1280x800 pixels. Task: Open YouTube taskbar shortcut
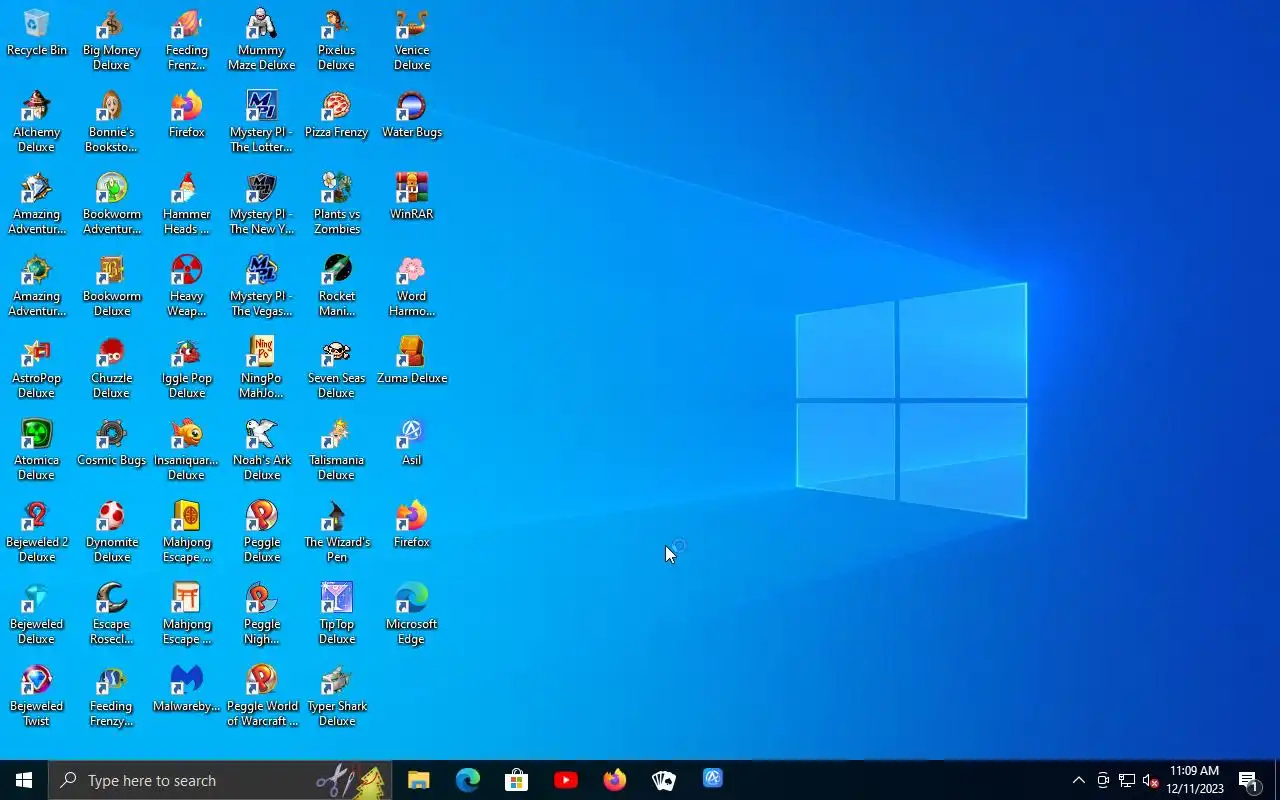tap(565, 780)
